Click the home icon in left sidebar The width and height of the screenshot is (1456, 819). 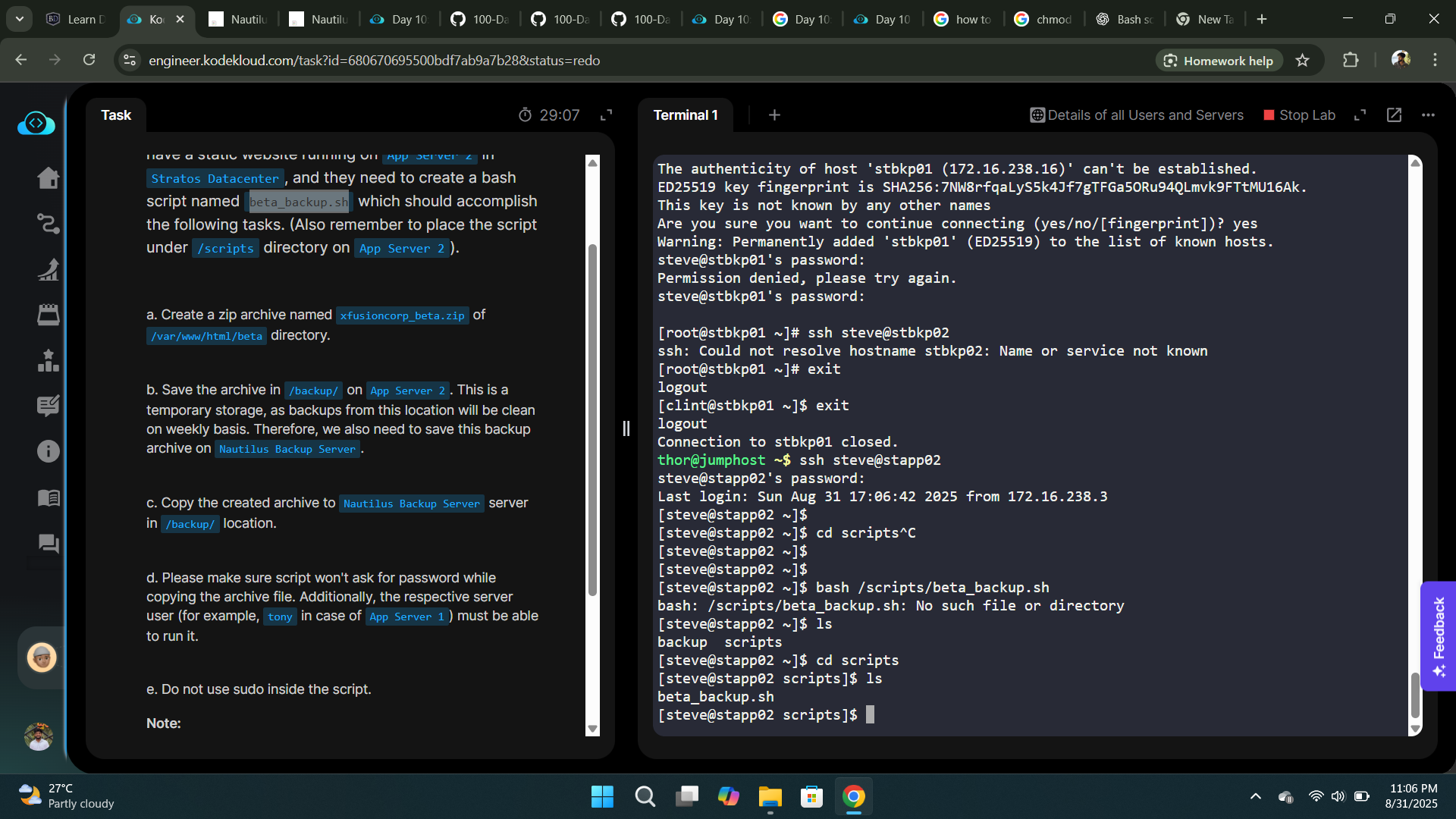pyautogui.click(x=48, y=177)
